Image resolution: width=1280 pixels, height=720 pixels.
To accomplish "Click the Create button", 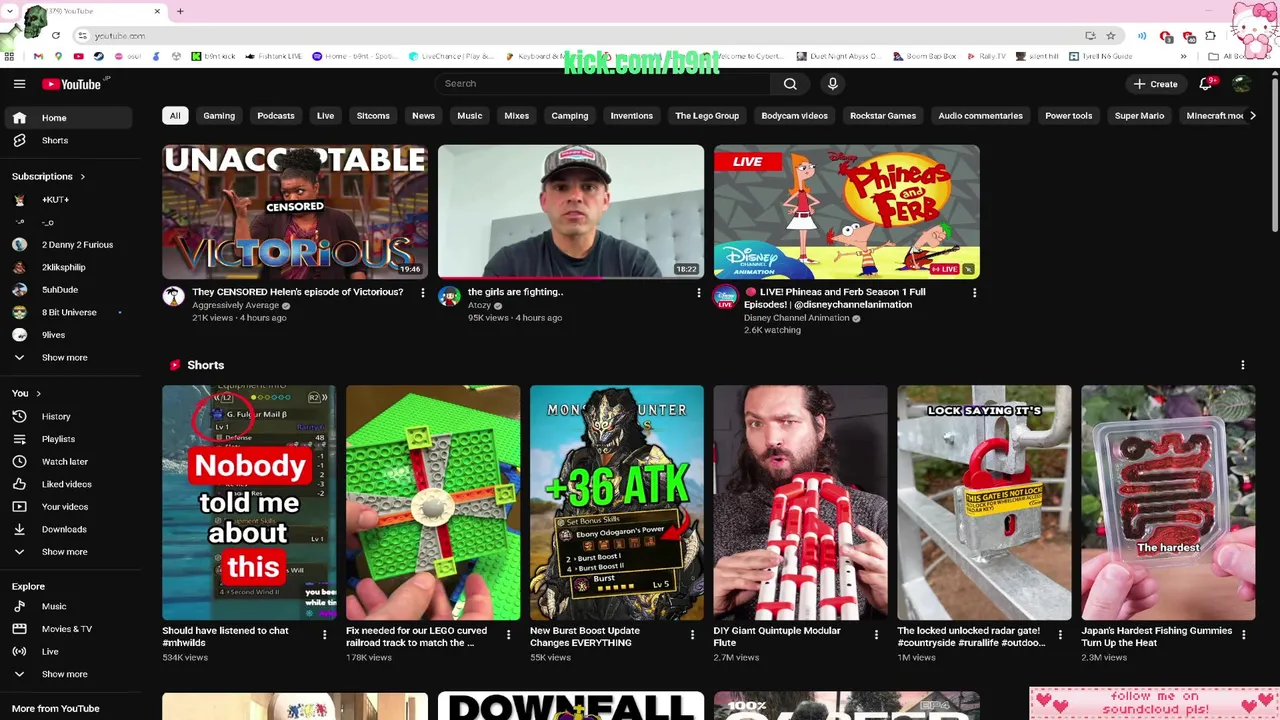I will (1155, 84).
